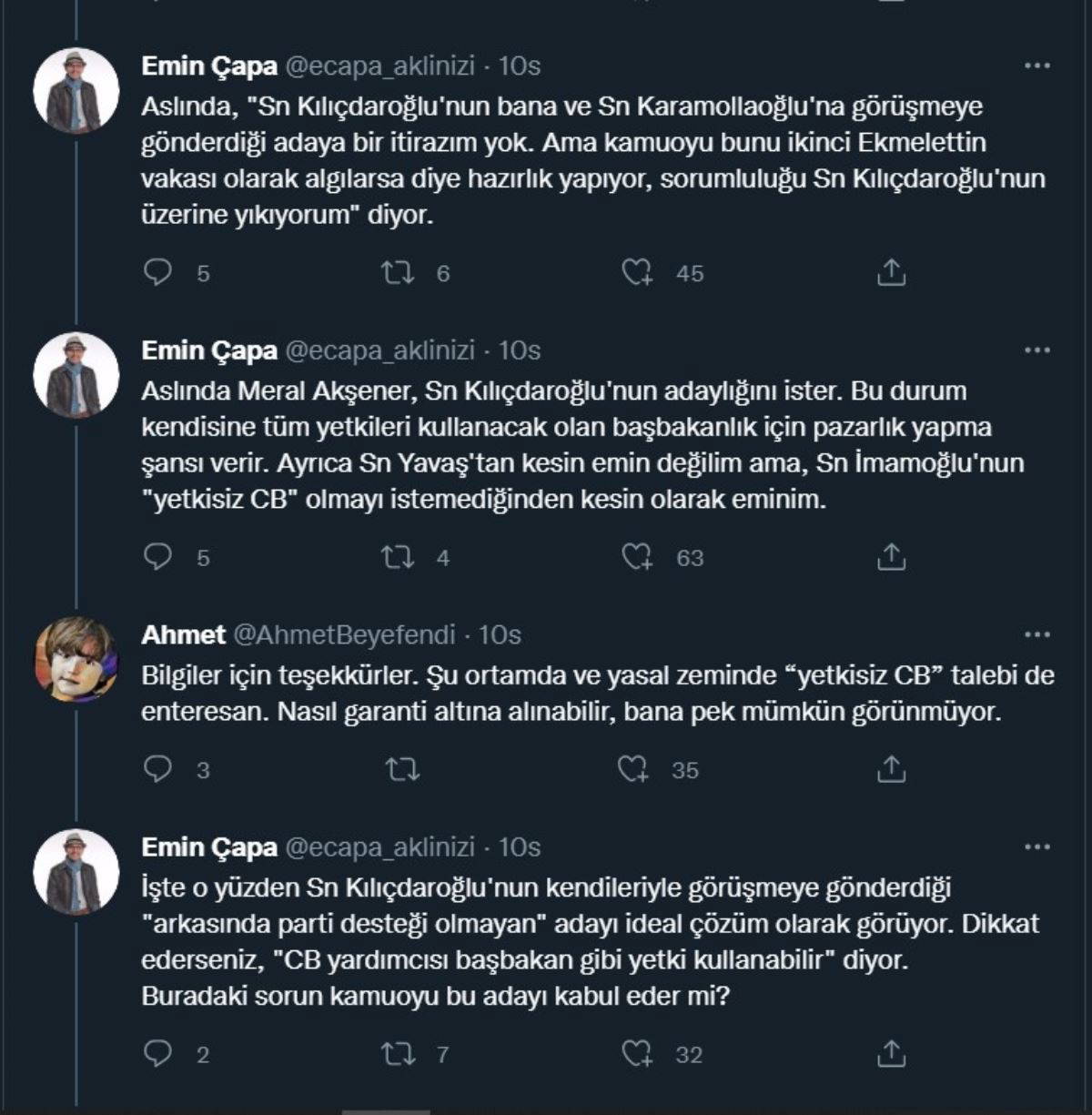Share the Ekmelettin vakası tweet
The height and width of the screenshot is (1115, 1092).
click(x=891, y=272)
